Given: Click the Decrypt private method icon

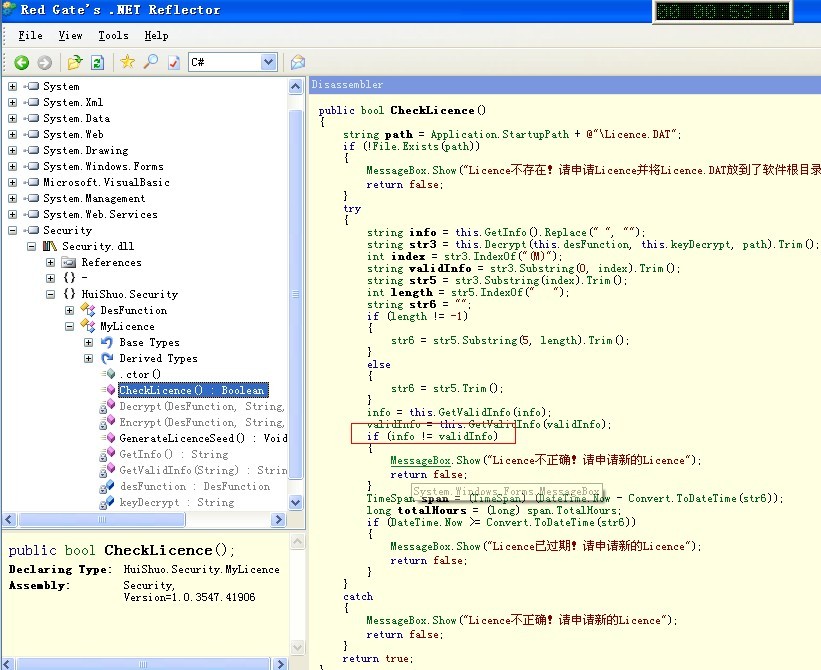Looking at the screenshot, I should [x=107, y=406].
